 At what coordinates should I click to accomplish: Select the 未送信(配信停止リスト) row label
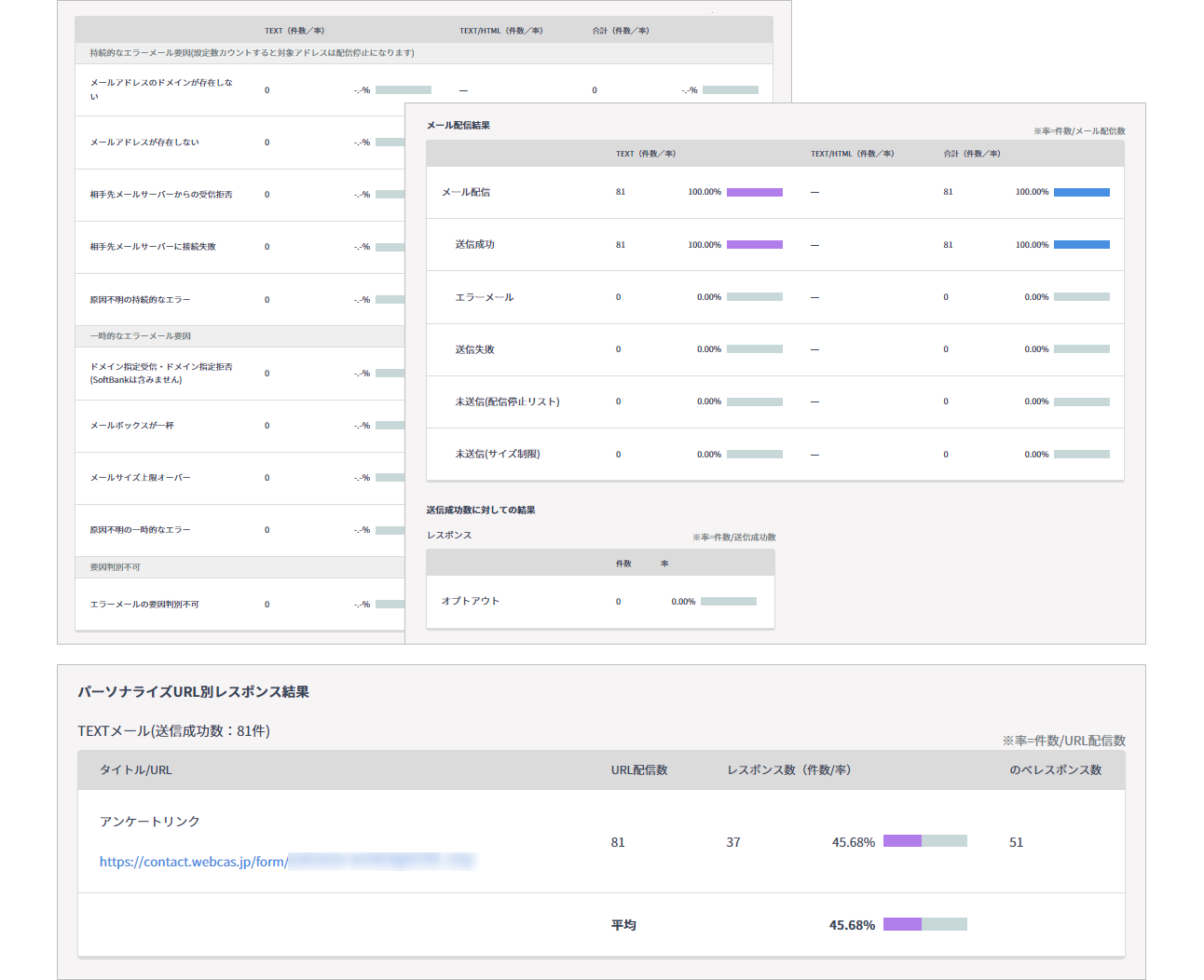pos(507,402)
